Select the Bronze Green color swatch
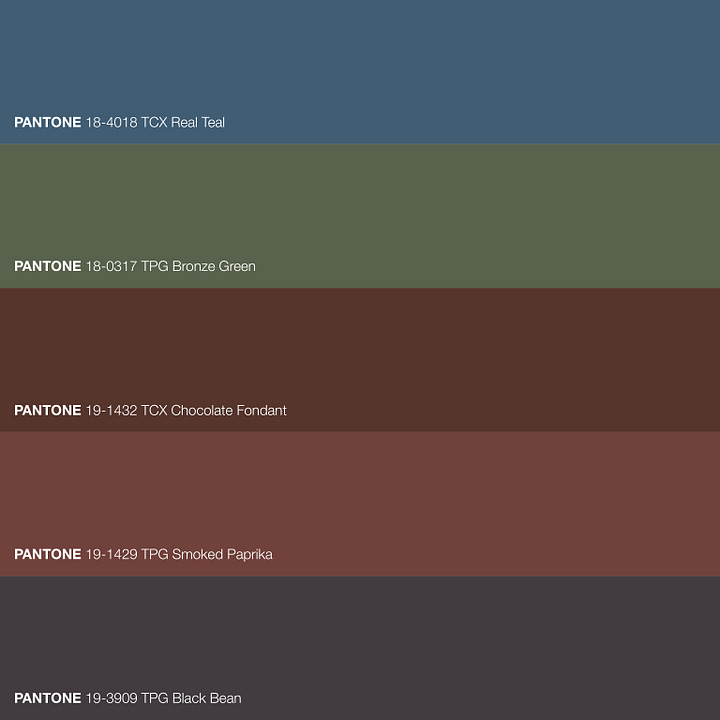720x720 pixels. 360,216
